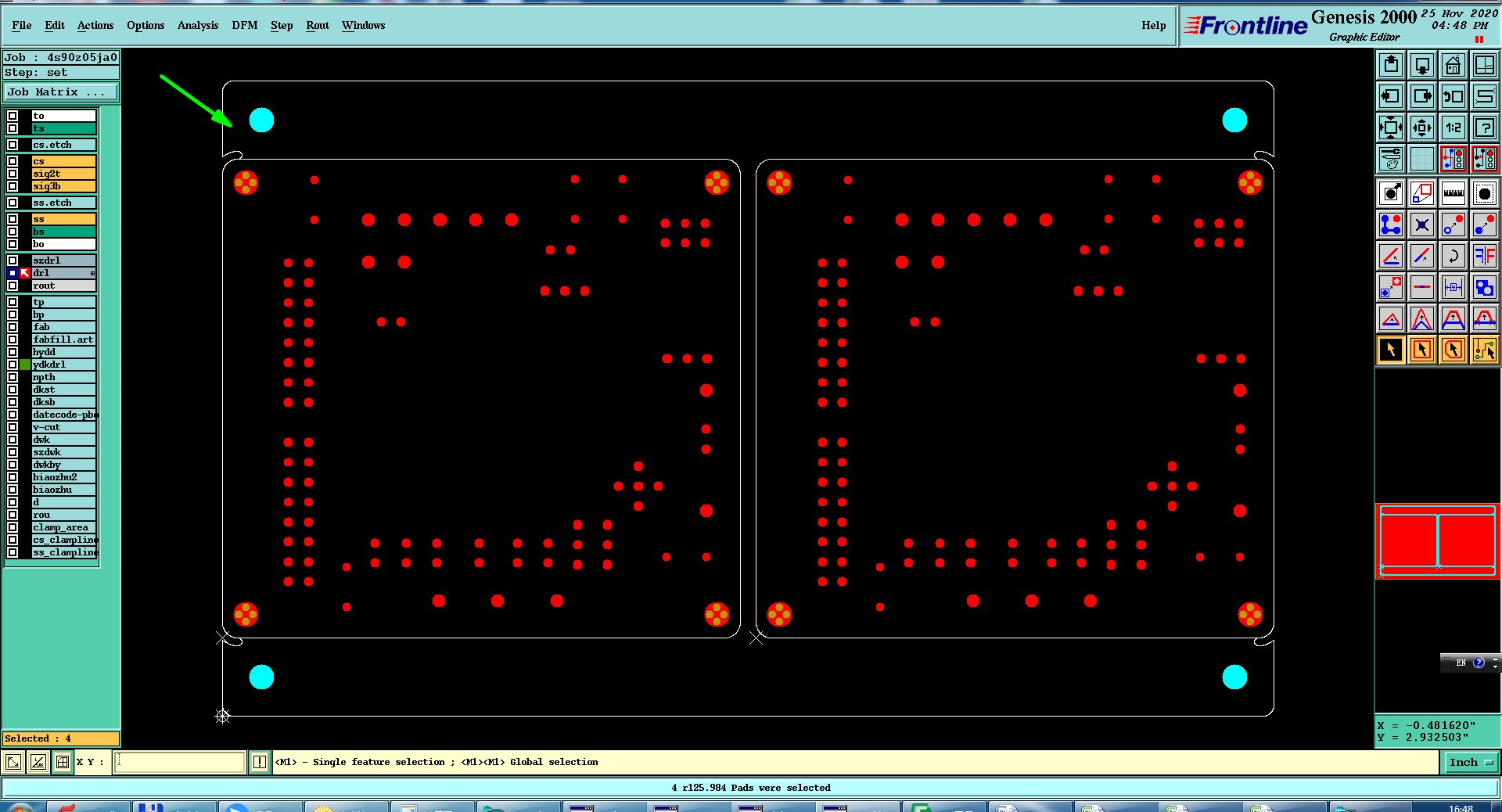Click the X Y coordinate input field
Viewport: 1502px width, 812px height.
tap(180, 762)
